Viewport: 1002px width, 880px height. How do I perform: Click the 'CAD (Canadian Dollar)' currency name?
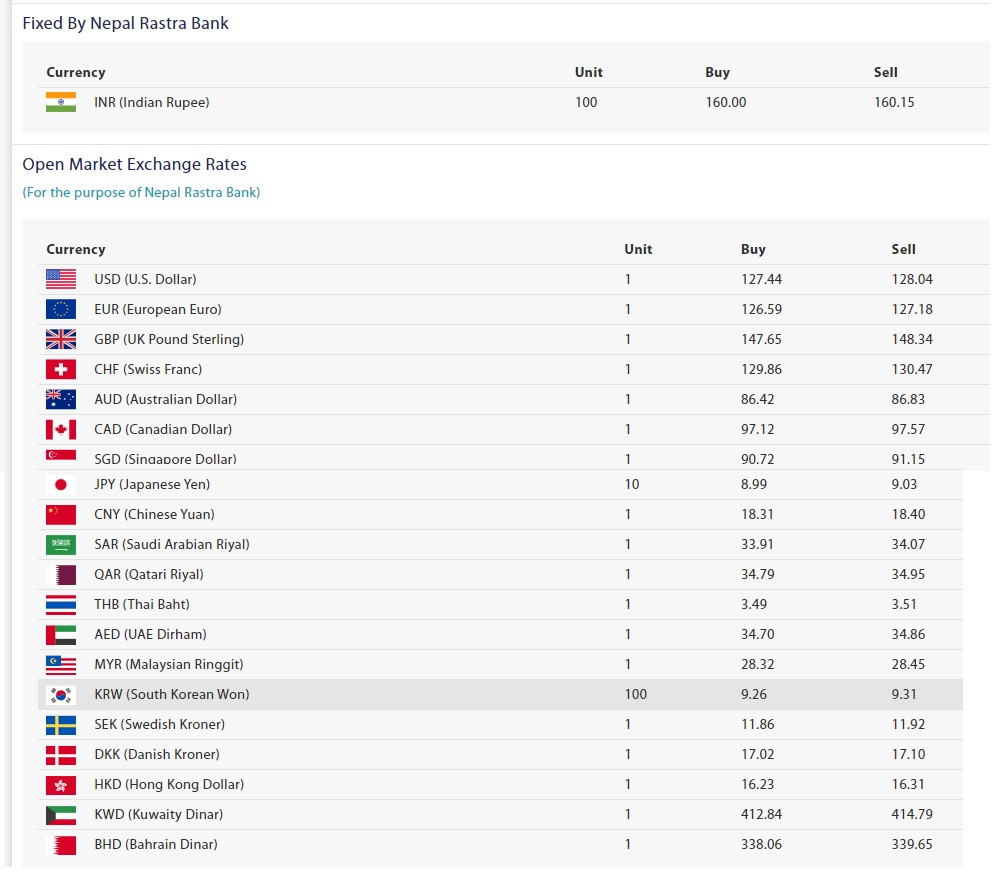(163, 429)
